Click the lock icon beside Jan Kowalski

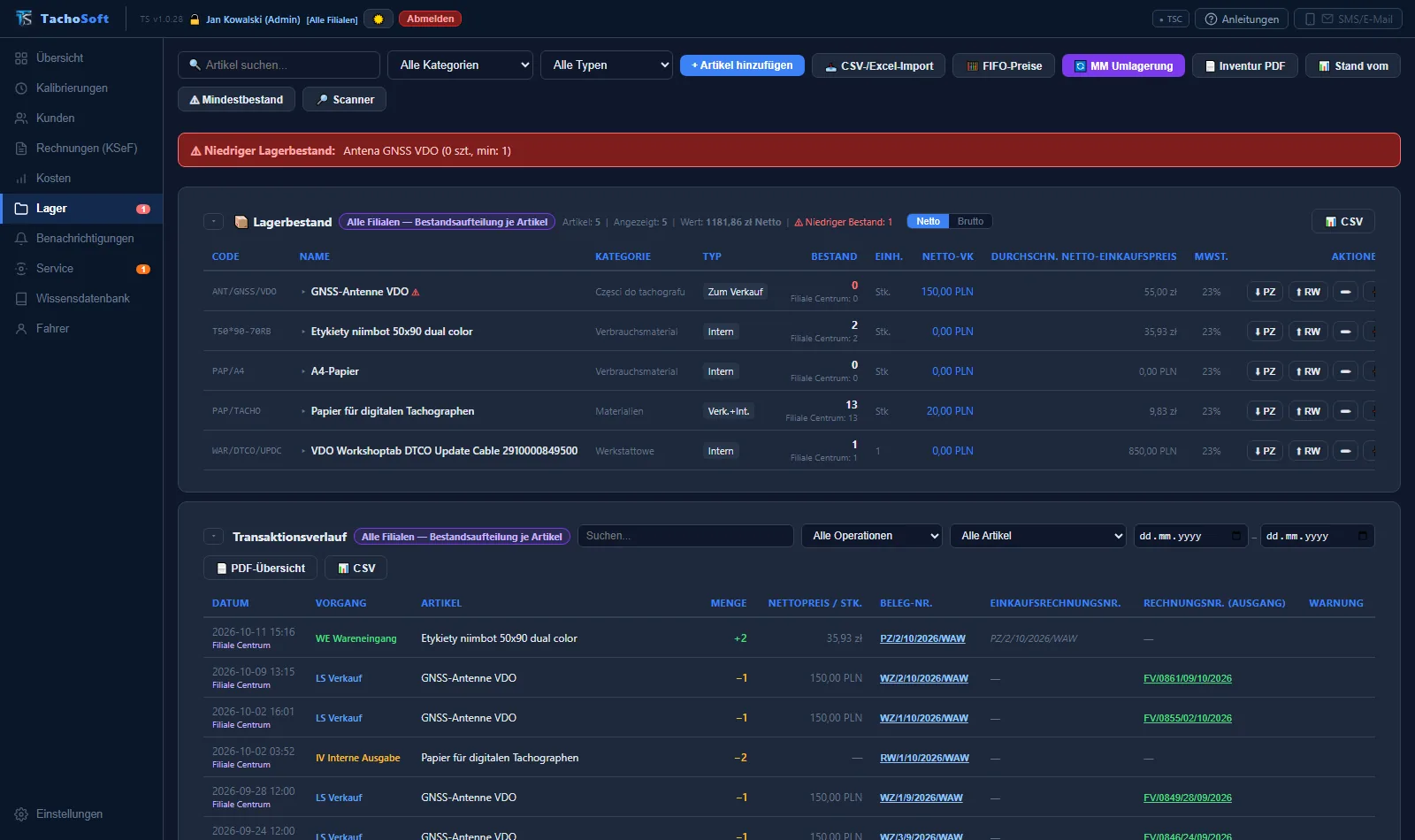(195, 19)
